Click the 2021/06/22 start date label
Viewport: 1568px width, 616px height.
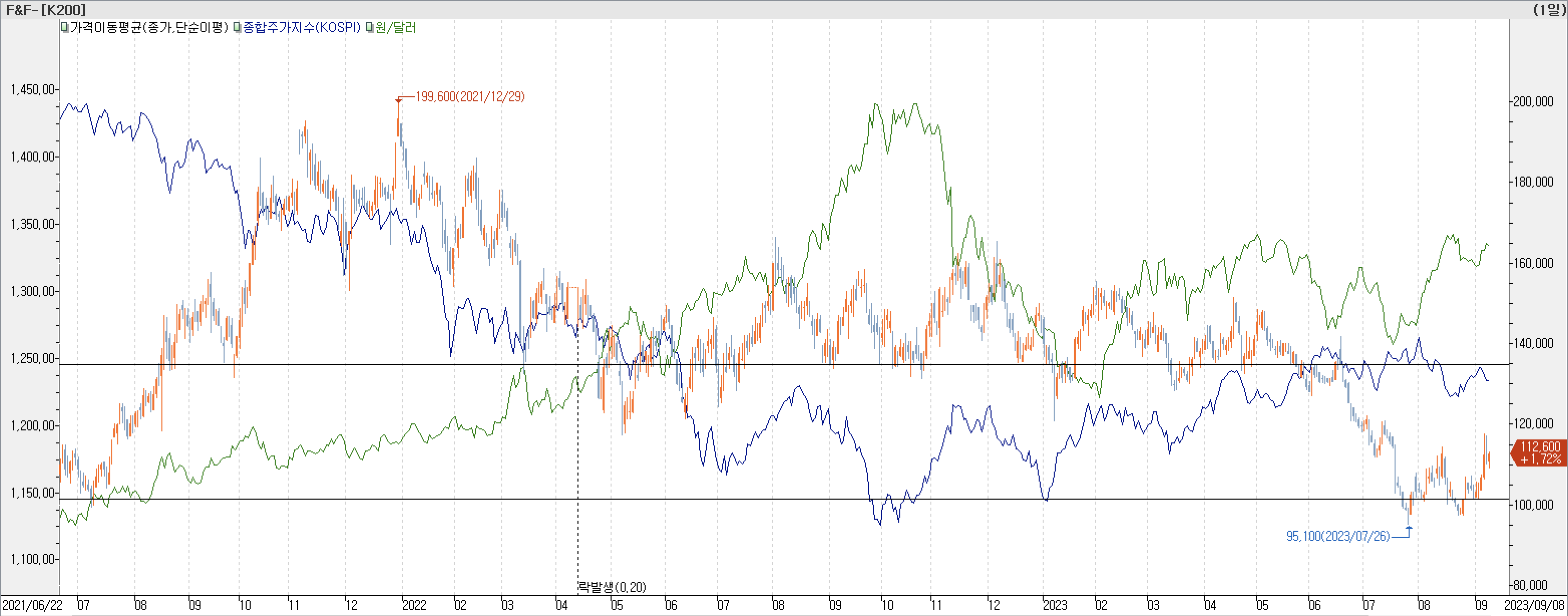click(32, 605)
